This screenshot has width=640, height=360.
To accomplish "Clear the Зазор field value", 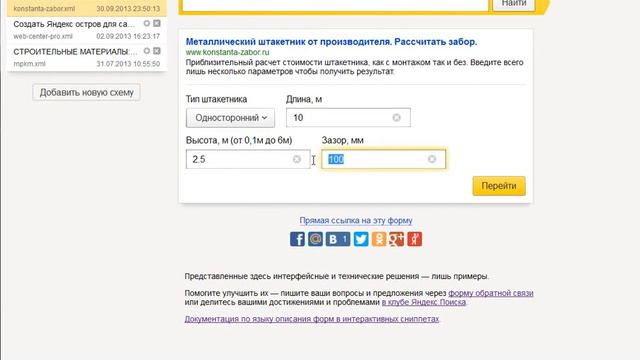I will [x=432, y=159].
